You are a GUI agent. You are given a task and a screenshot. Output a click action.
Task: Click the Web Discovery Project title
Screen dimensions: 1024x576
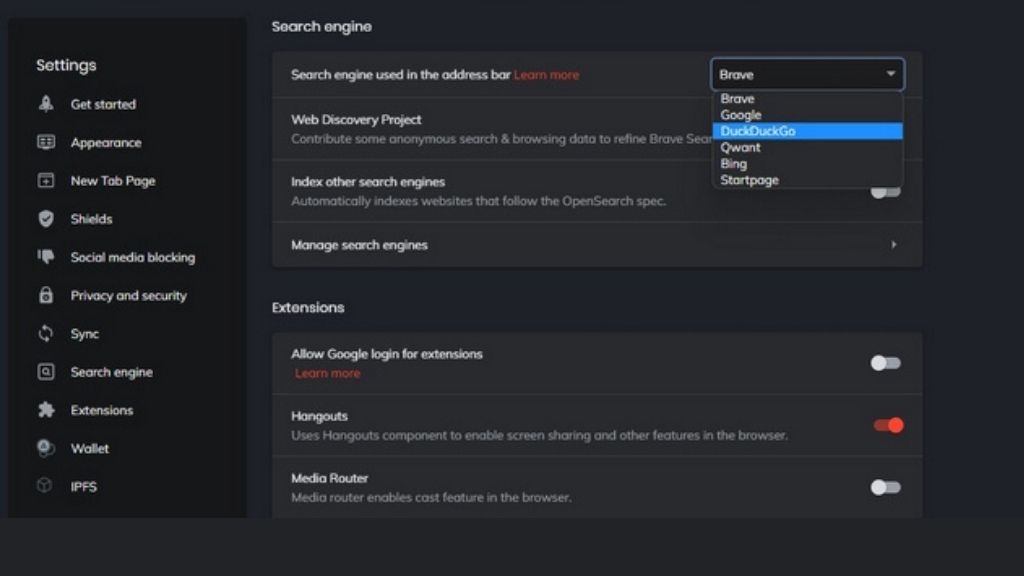coord(356,120)
